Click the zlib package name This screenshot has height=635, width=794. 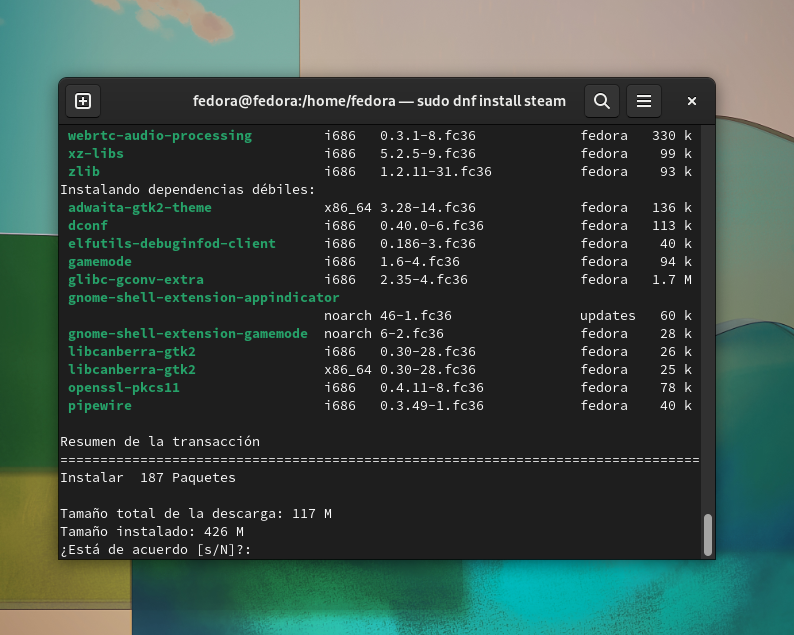click(84, 172)
